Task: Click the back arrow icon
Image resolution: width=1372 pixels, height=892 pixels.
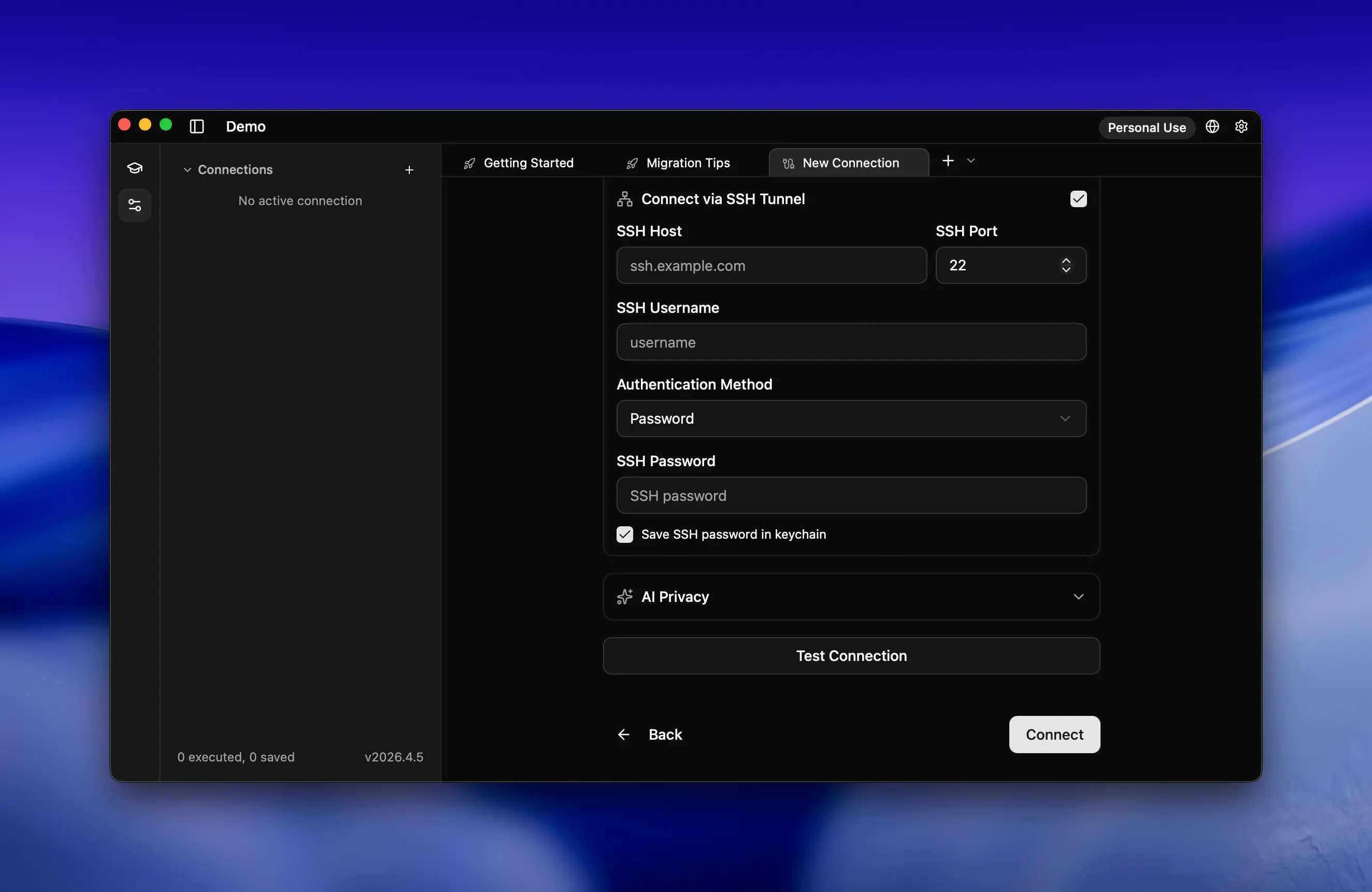Action: [x=624, y=734]
